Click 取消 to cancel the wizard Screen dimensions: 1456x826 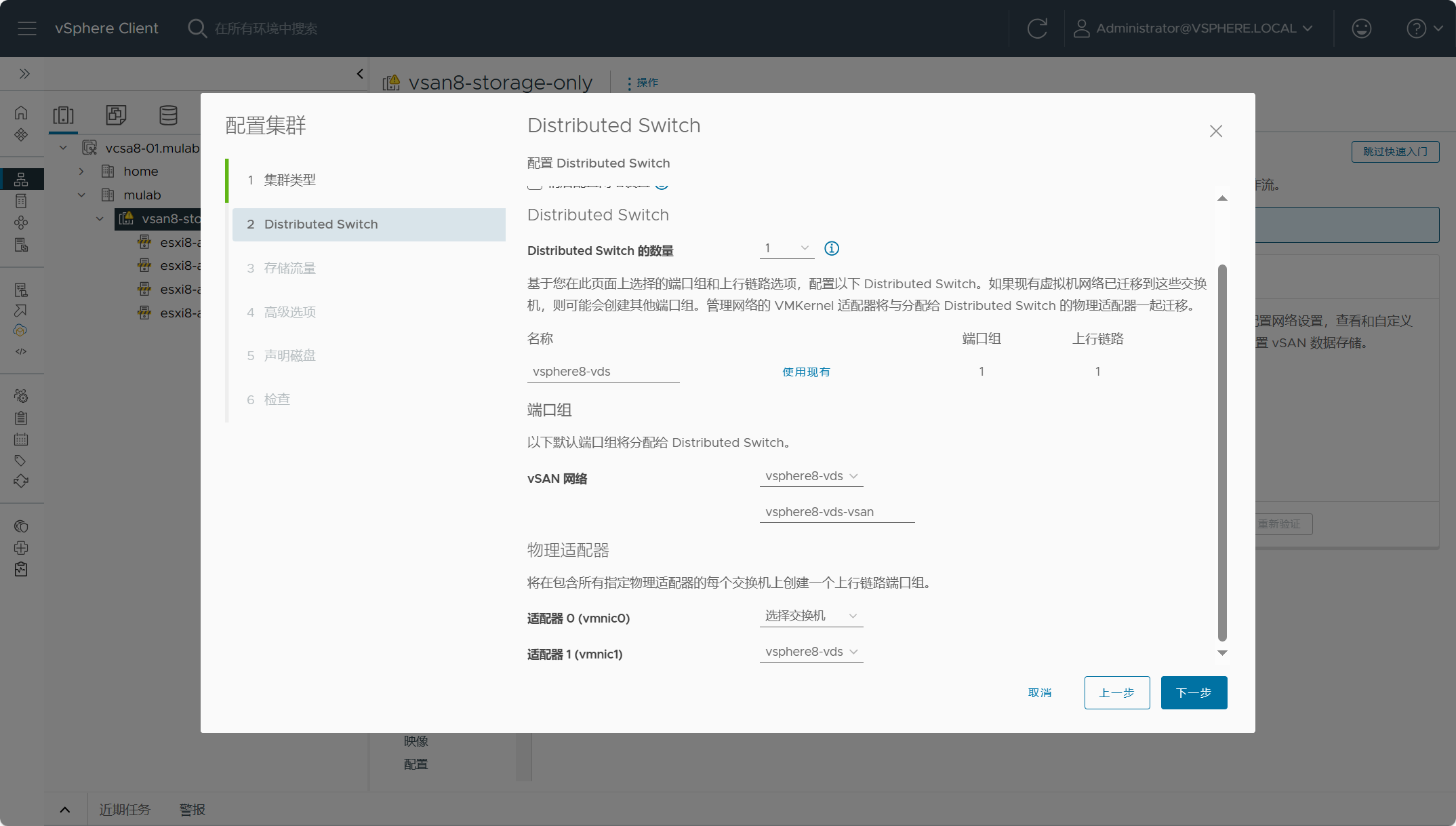[x=1040, y=693]
